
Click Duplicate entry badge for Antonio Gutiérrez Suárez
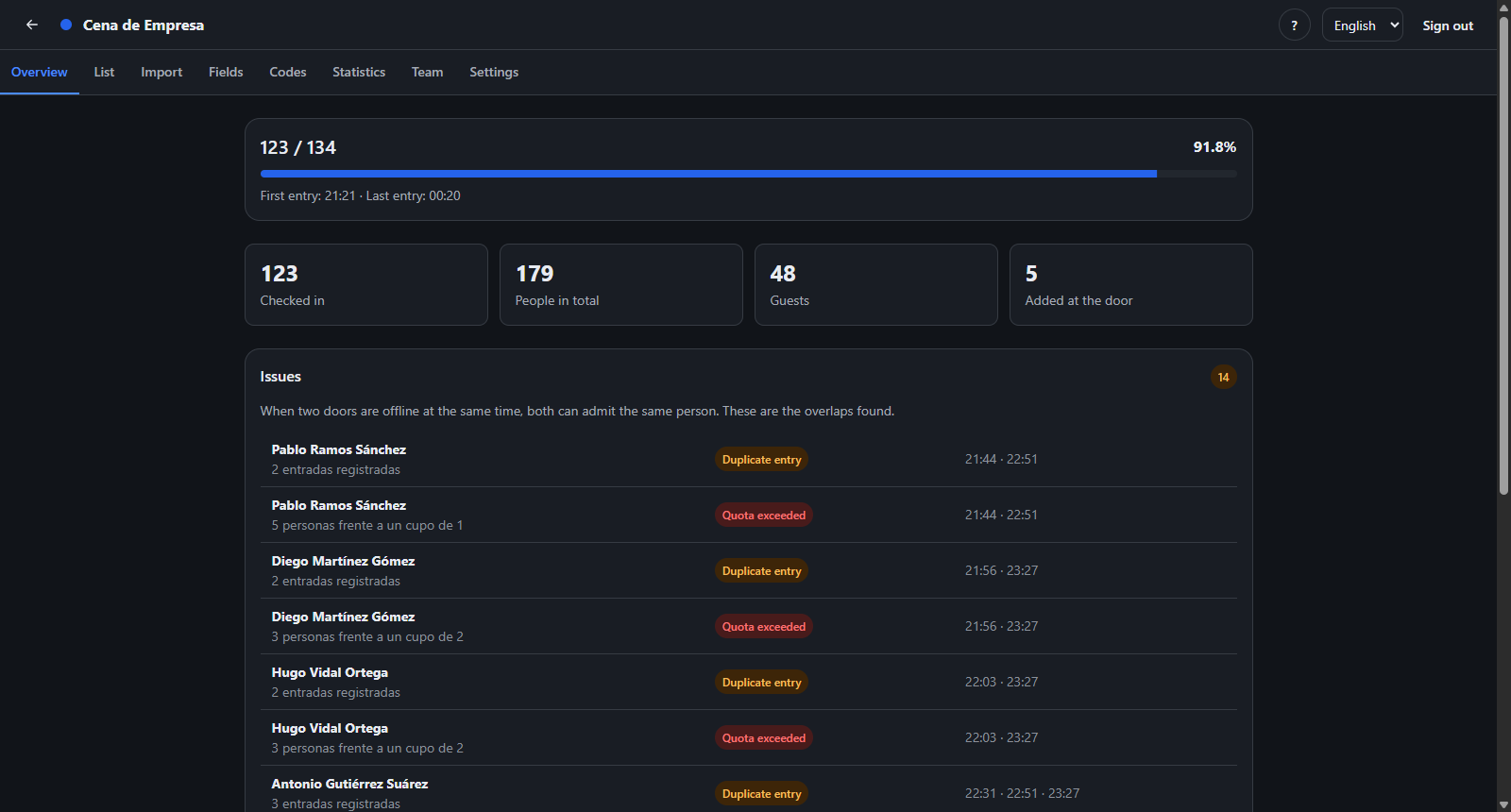click(x=761, y=793)
